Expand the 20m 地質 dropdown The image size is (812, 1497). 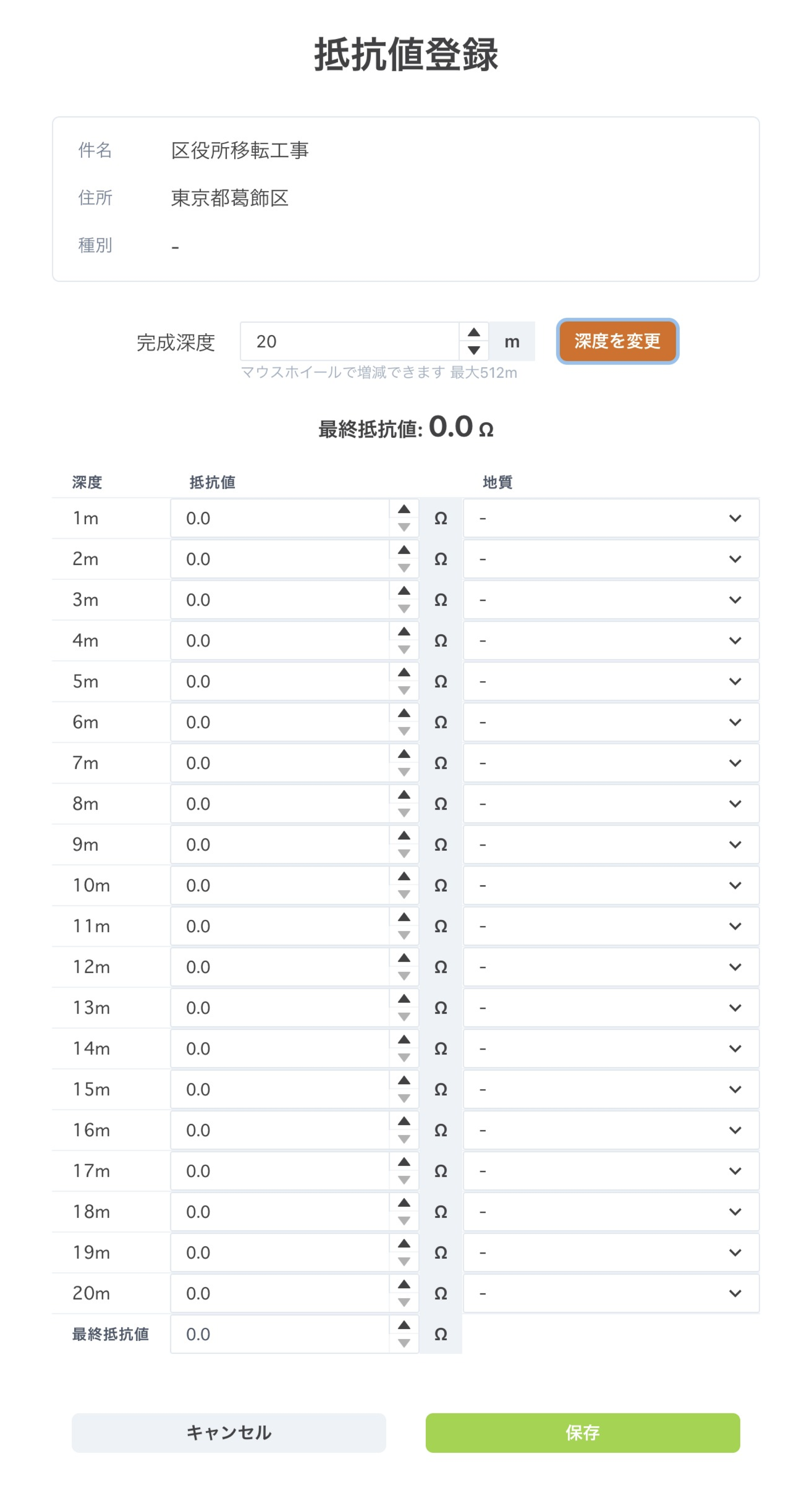610,1293
